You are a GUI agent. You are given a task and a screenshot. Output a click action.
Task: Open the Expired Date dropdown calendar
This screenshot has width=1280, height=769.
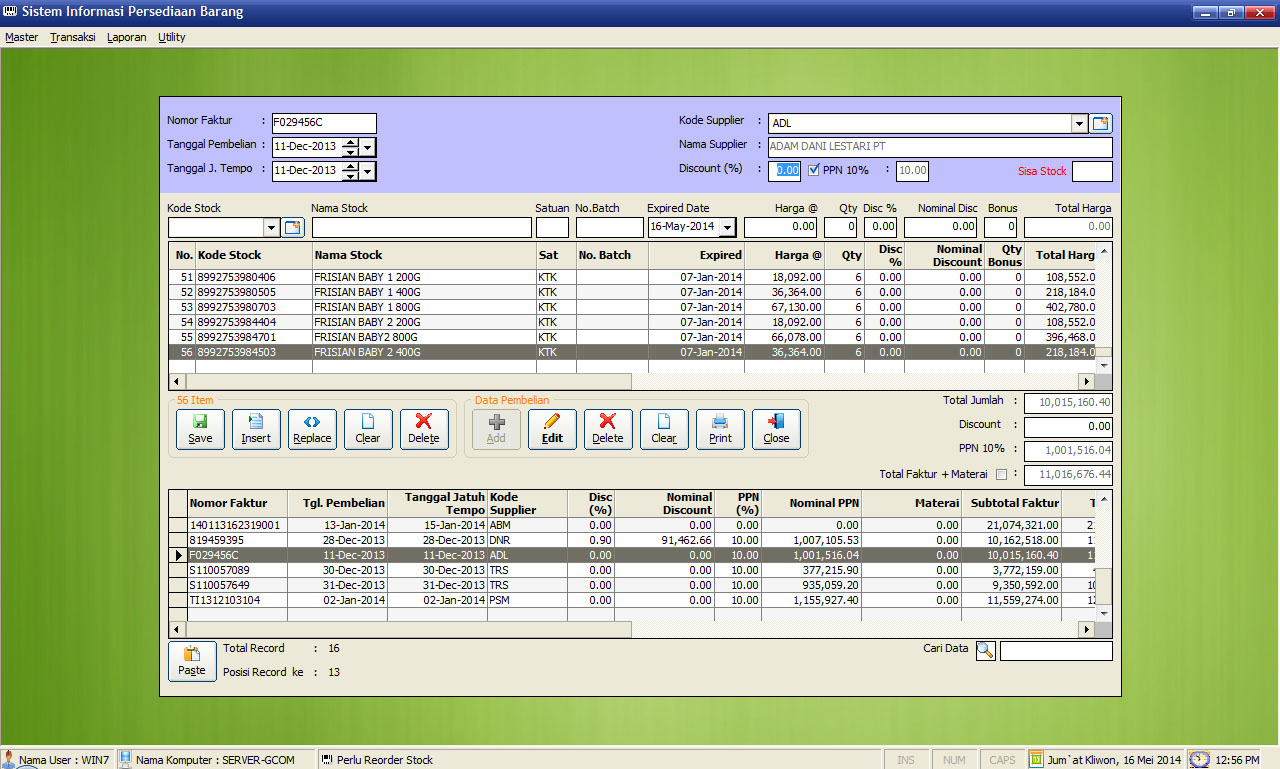727,228
